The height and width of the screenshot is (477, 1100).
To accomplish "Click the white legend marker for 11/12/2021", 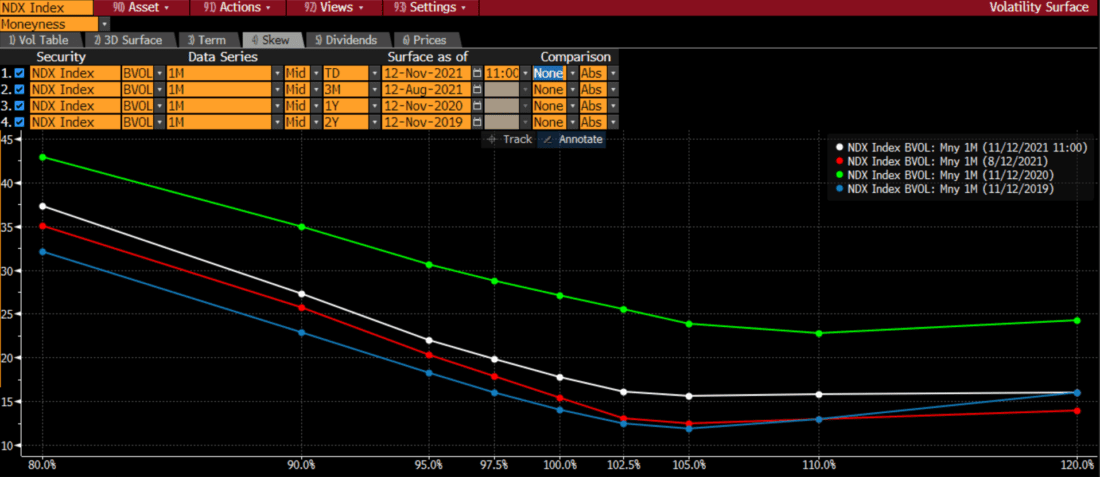I will pyautogui.click(x=838, y=148).
